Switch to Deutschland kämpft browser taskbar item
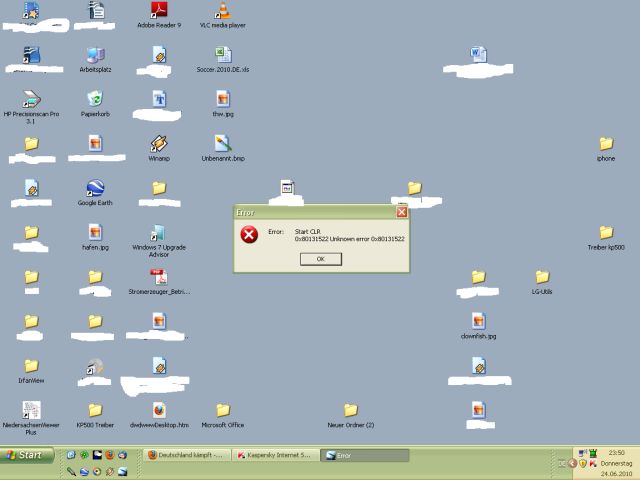Screen dimensions: 640x480 187,455
